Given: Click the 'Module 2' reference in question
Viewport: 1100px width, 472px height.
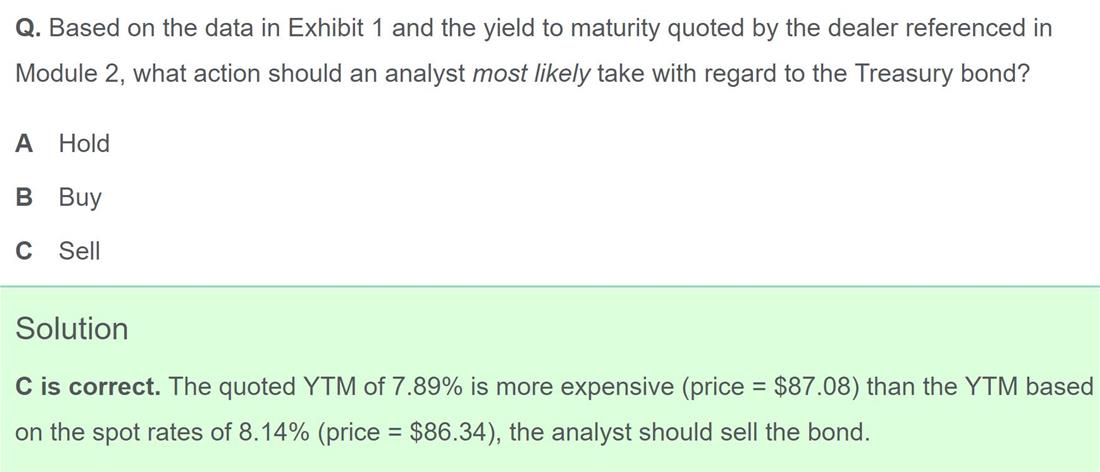Looking at the screenshot, I should click(x=62, y=73).
